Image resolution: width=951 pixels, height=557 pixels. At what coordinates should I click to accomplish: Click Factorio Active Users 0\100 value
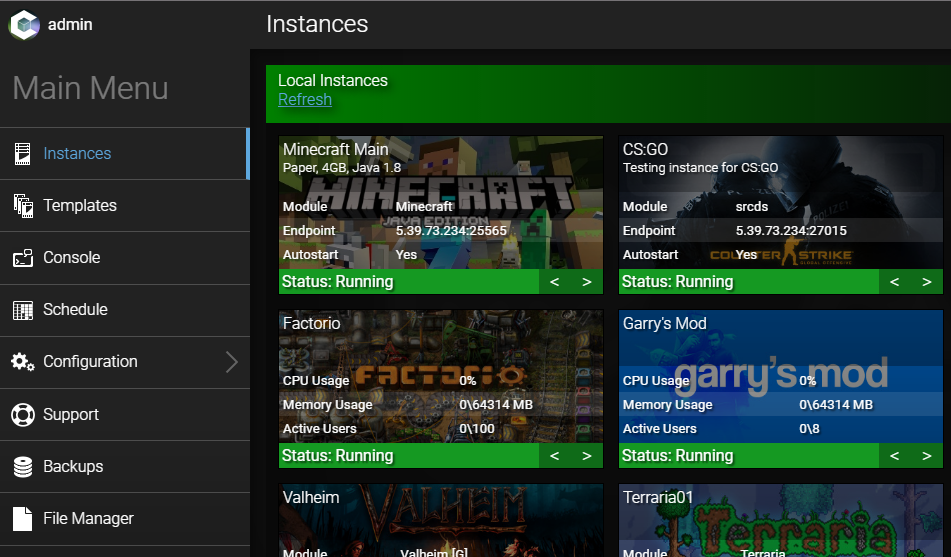pyautogui.click(x=477, y=429)
